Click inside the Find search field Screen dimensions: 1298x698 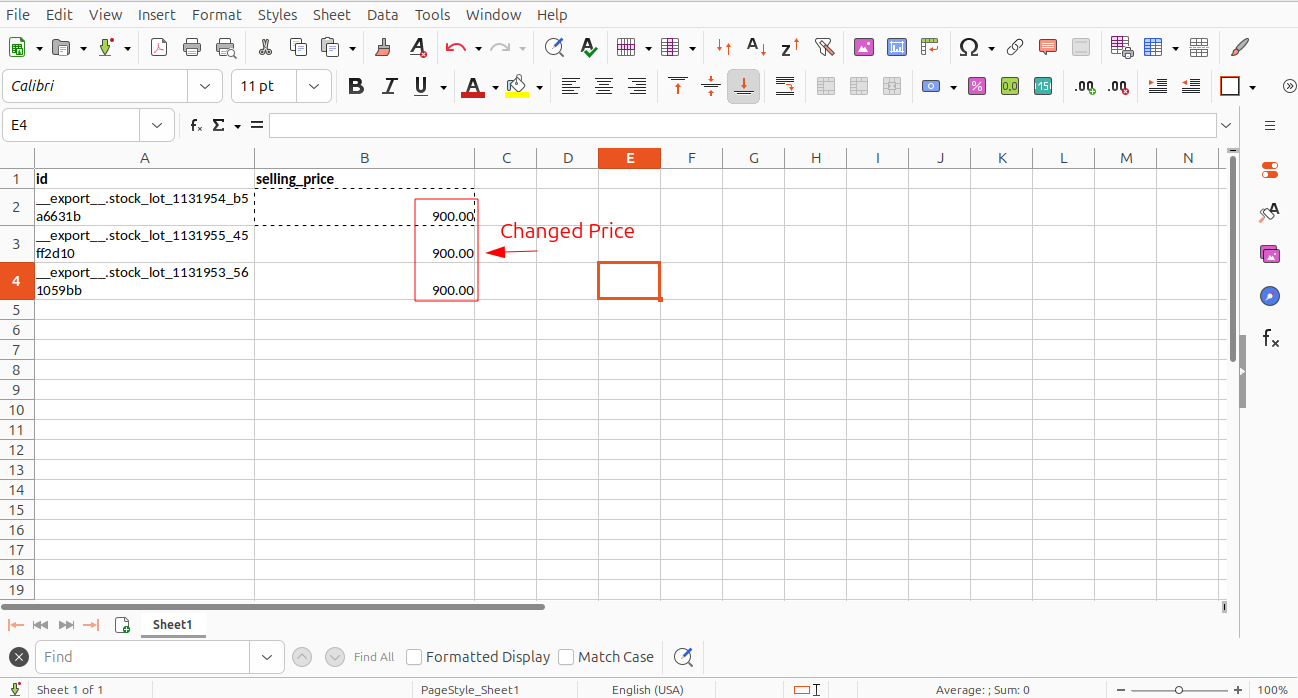pos(142,657)
